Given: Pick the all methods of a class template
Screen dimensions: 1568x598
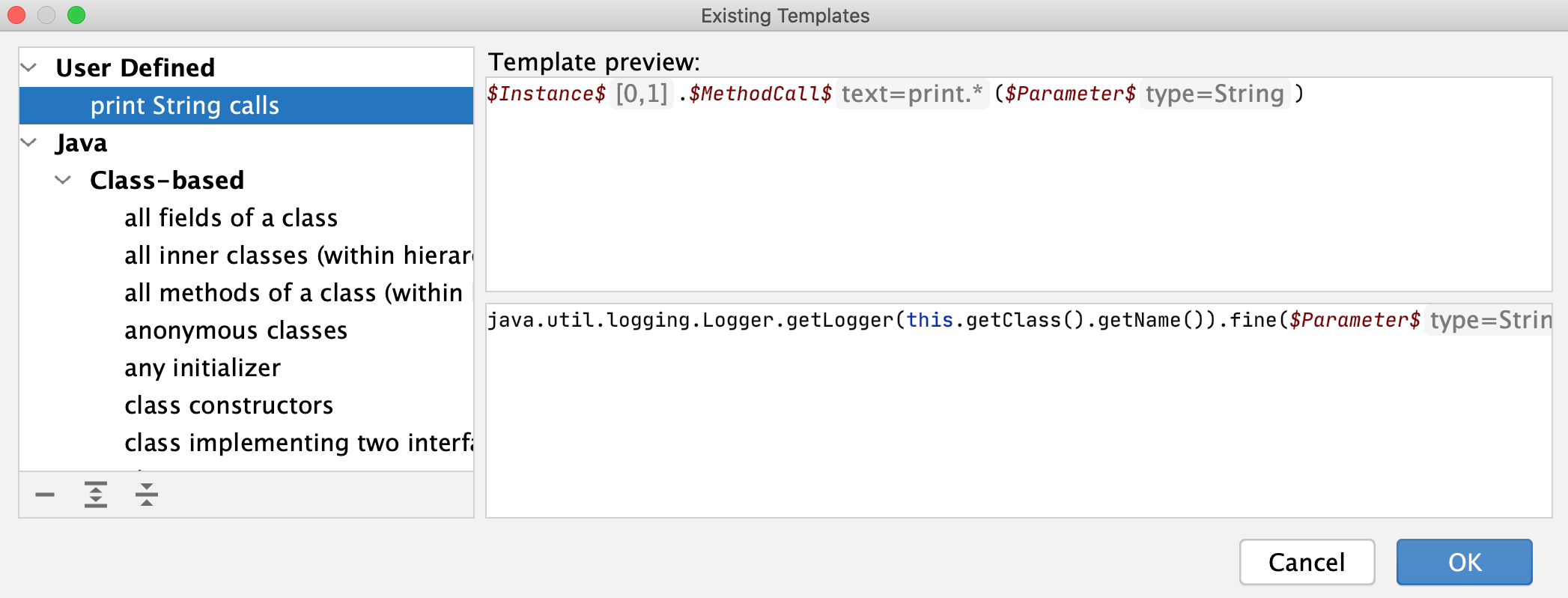Looking at the screenshot, I should click(294, 293).
